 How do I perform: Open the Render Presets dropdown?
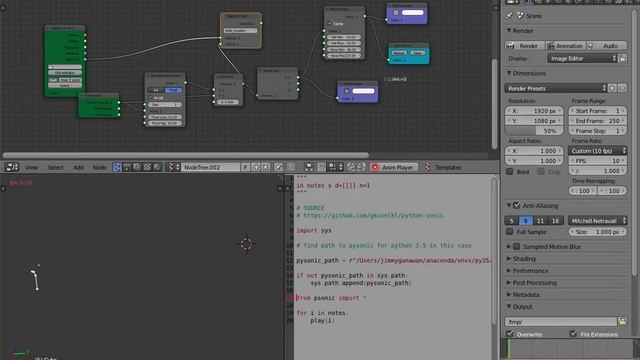coord(556,88)
